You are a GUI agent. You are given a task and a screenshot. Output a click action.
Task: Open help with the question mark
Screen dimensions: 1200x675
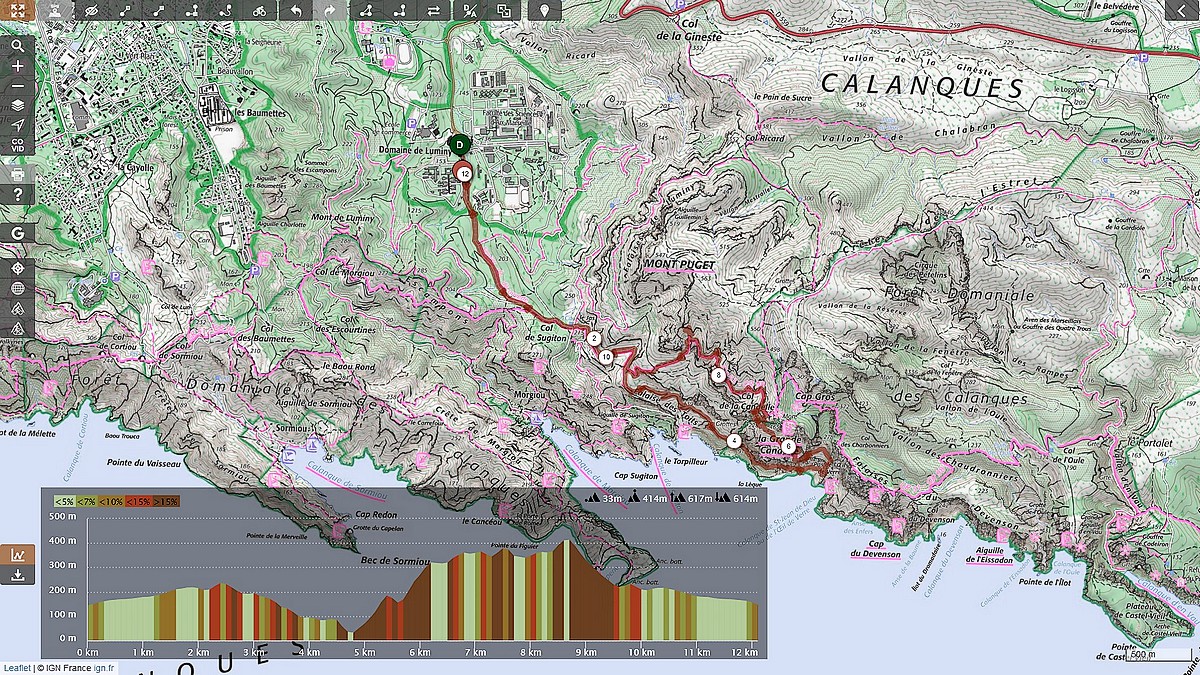[17, 194]
